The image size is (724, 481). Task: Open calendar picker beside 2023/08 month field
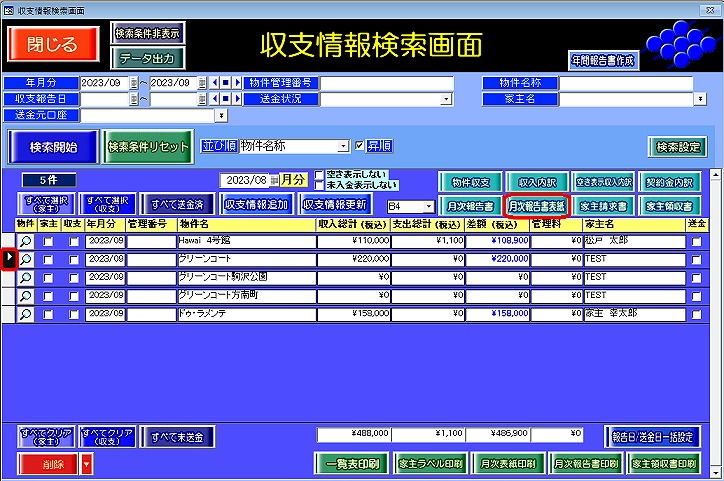click(273, 180)
